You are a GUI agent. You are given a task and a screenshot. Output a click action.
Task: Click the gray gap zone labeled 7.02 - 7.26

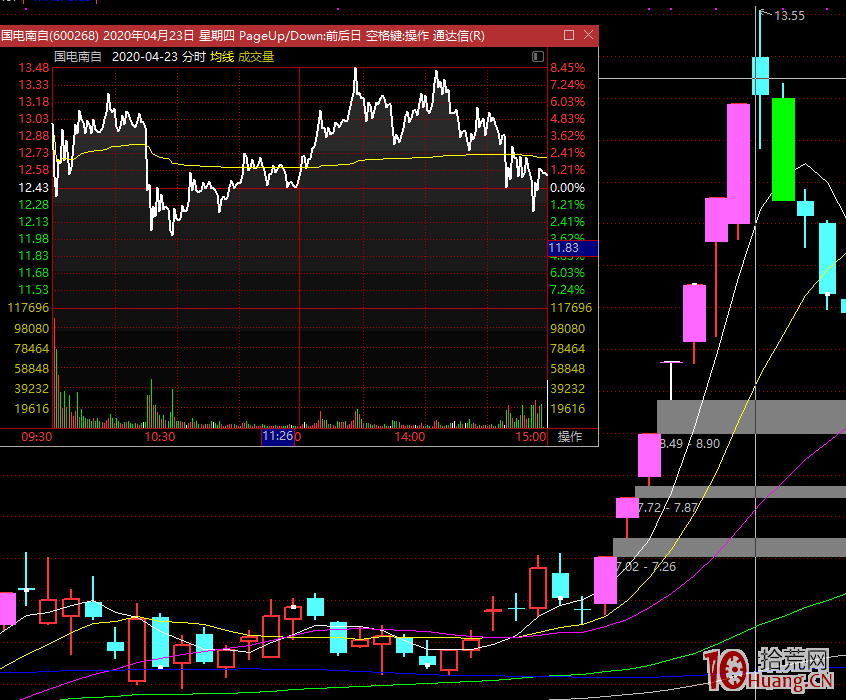click(729, 547)
